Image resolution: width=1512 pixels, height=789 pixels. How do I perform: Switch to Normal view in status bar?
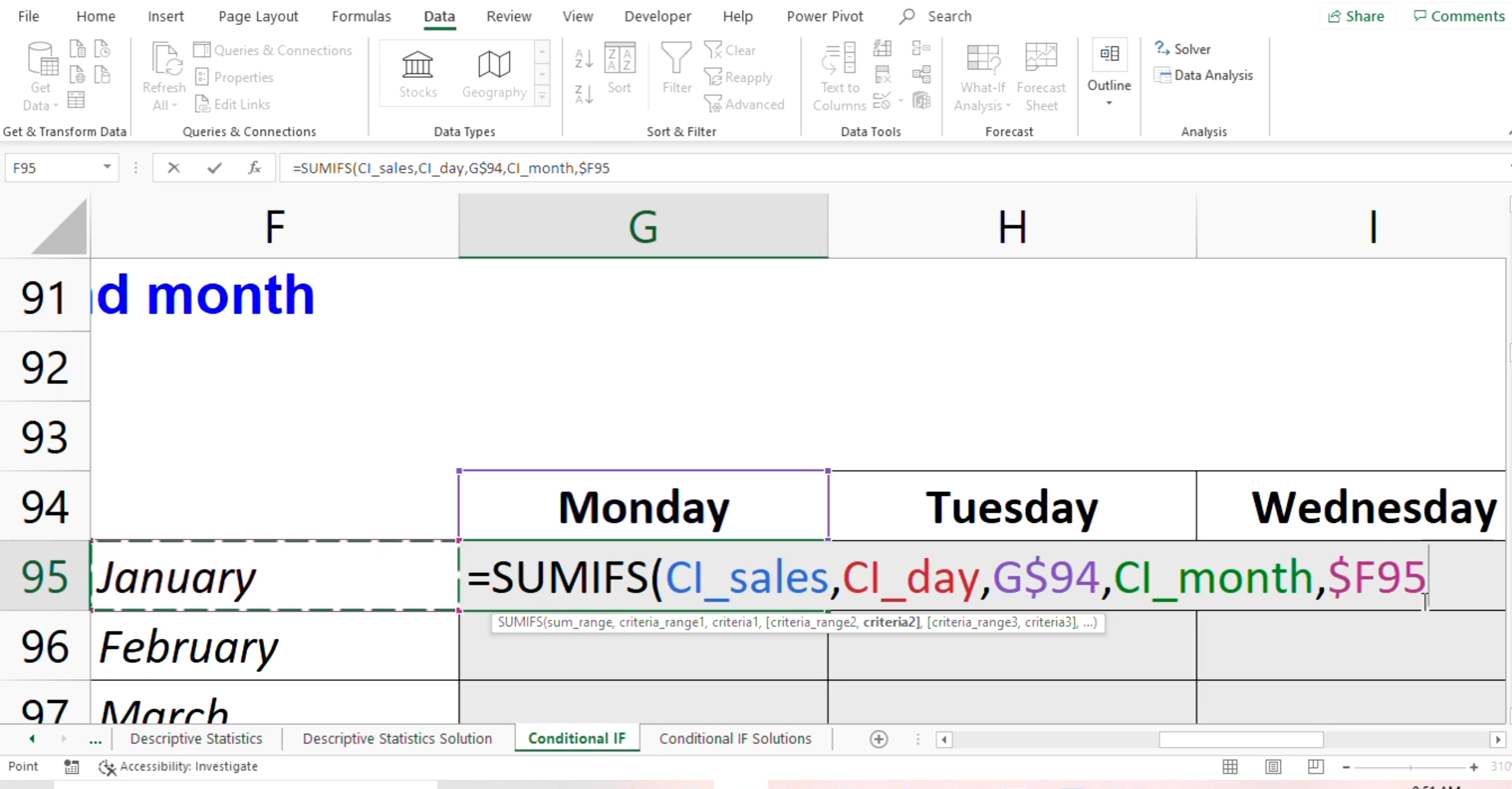(1230, 767)
